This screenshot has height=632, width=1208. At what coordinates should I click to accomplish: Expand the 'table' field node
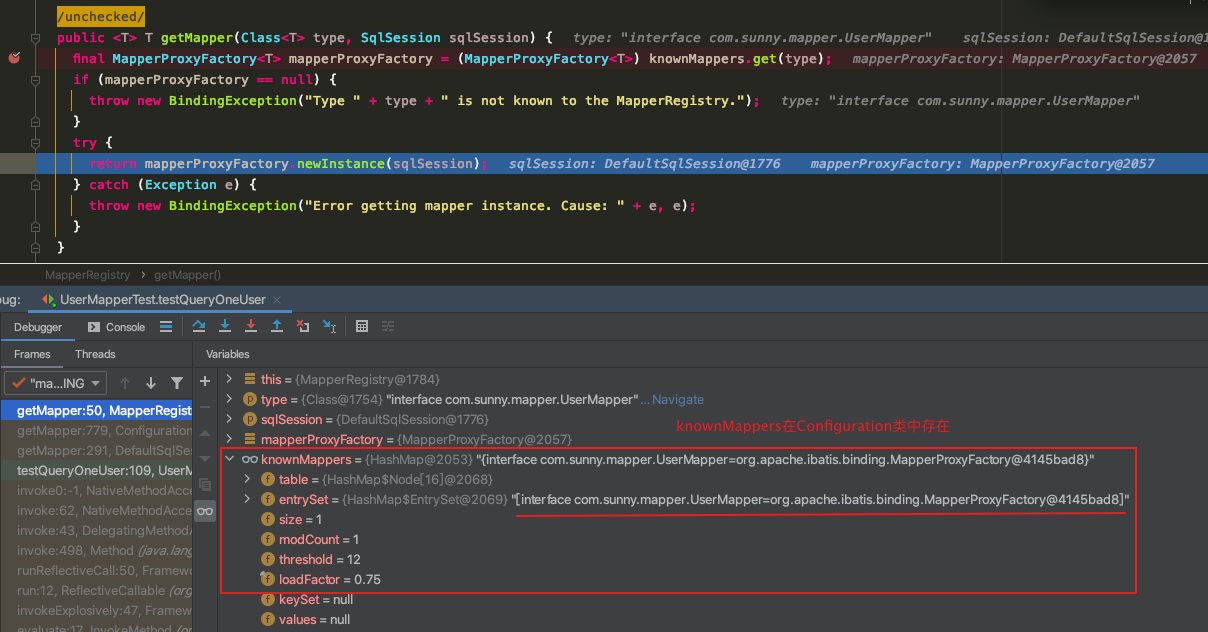point(247,479)
